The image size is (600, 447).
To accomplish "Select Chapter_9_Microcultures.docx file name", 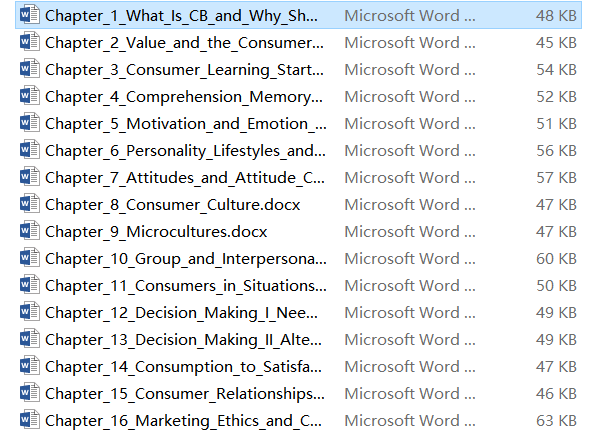I will tap(156, 232).
